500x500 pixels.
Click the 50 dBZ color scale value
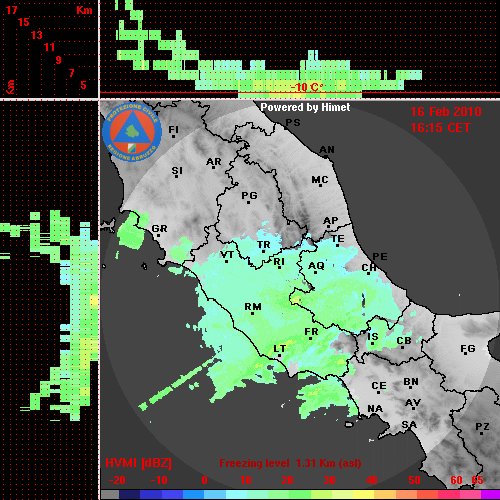[x=414, y=480]
